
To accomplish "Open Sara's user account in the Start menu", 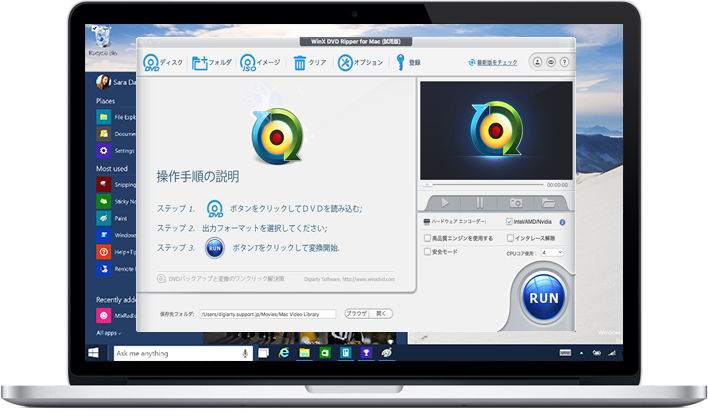I will tap(116, 82).
